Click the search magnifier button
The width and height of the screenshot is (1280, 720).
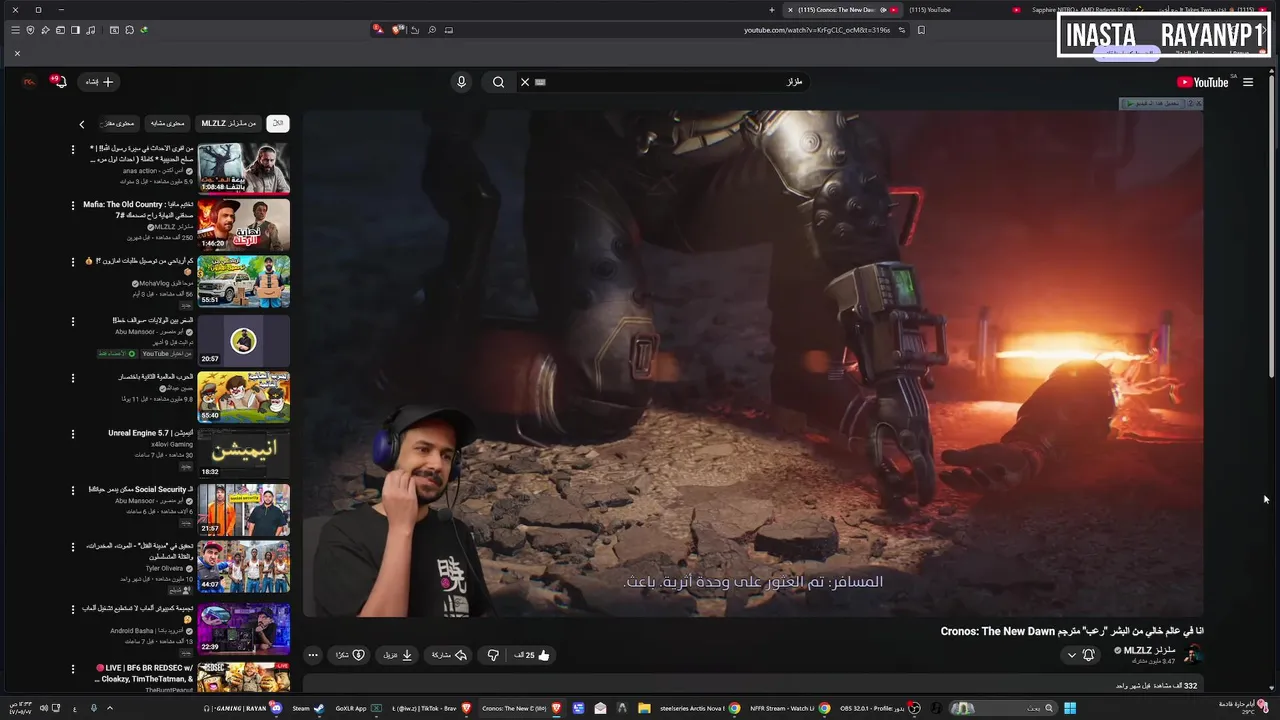[x=498, y=82]
